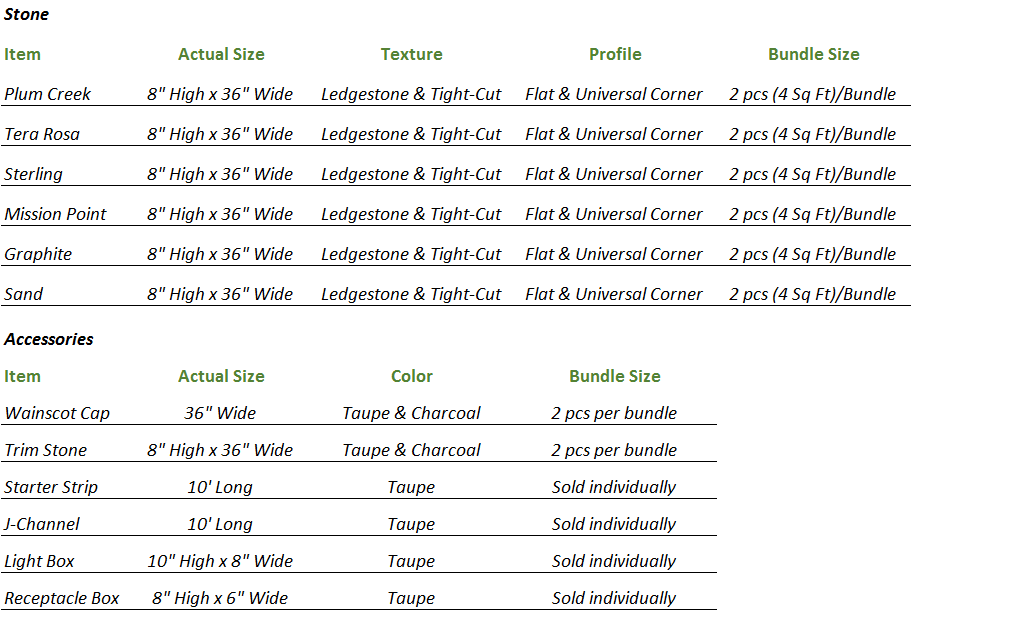The width and height of the screenshot is (1033, 630).
Task: Click the Trim Stone item name
Action: click(45, 450)
